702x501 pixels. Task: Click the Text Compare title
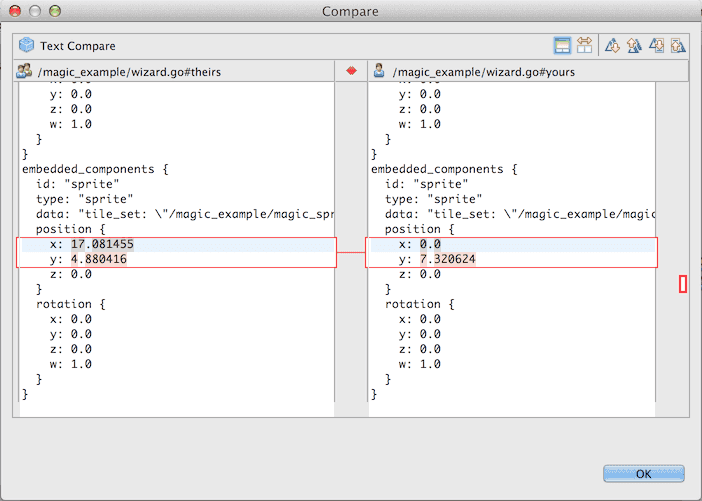click(78, 46)
